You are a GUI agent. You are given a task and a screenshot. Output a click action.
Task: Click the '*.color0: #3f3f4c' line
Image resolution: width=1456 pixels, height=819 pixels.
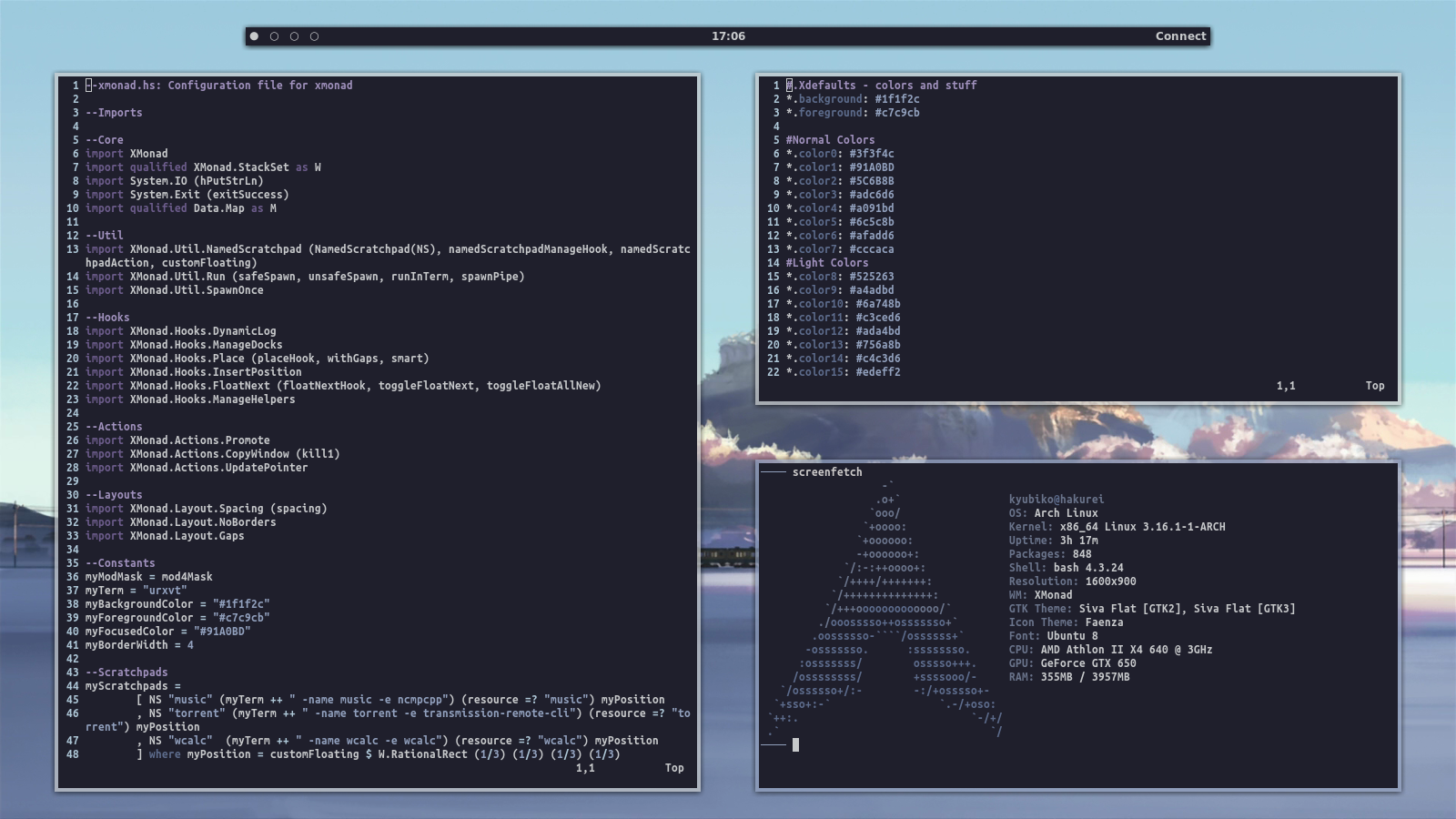click(x=840, y=154)
